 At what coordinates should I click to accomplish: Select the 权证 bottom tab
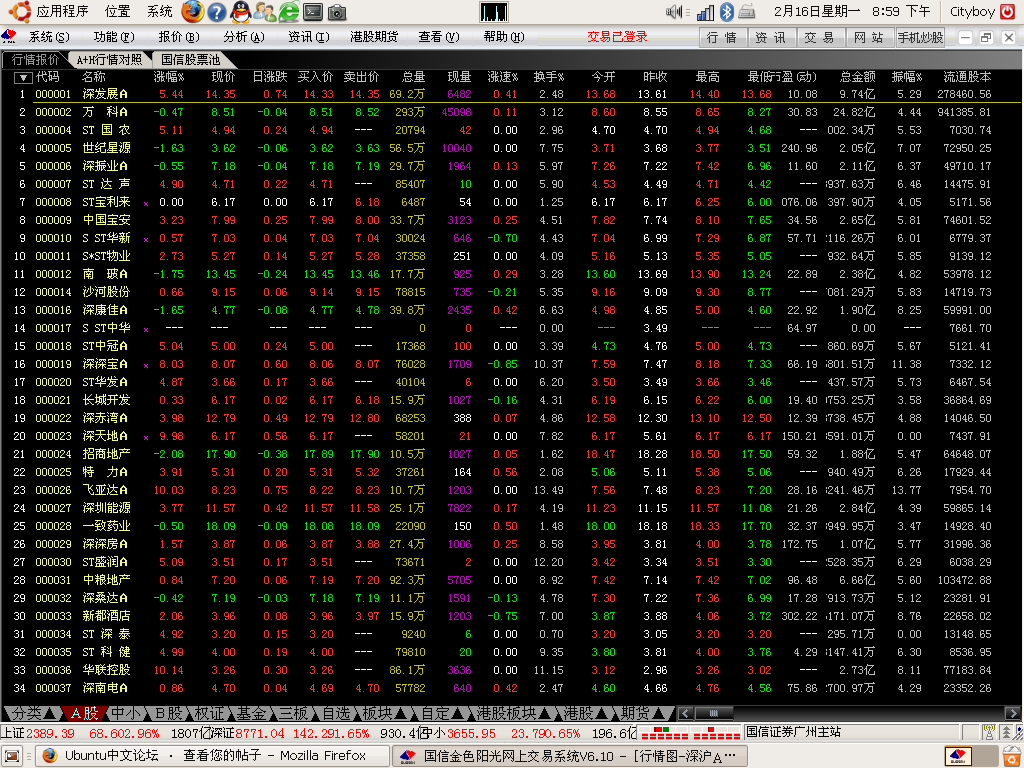coord(210,713)
